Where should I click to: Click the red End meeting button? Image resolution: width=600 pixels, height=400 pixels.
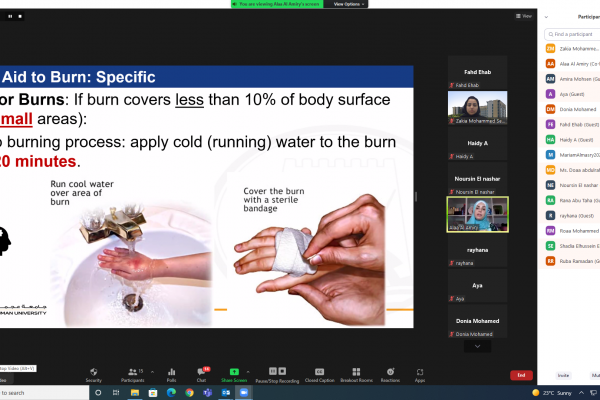(520, 375)
